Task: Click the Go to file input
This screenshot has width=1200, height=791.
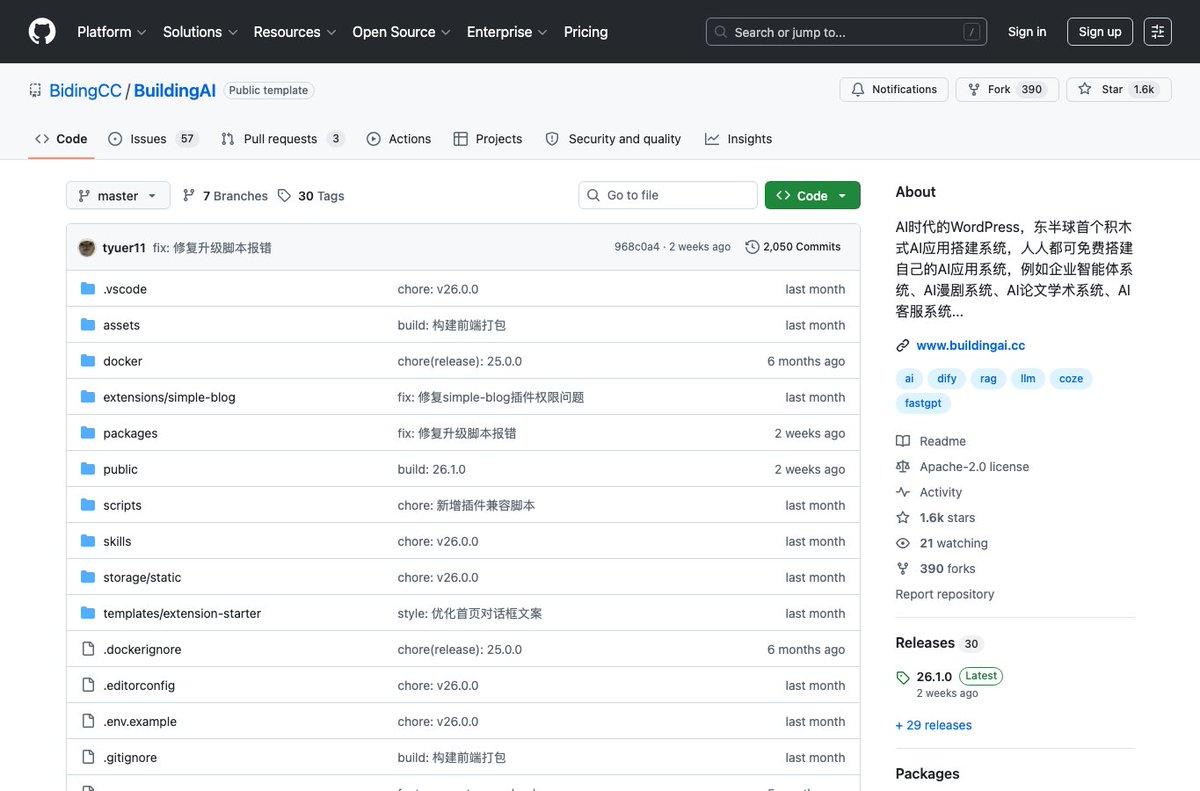Action: (x=668, y=195)
